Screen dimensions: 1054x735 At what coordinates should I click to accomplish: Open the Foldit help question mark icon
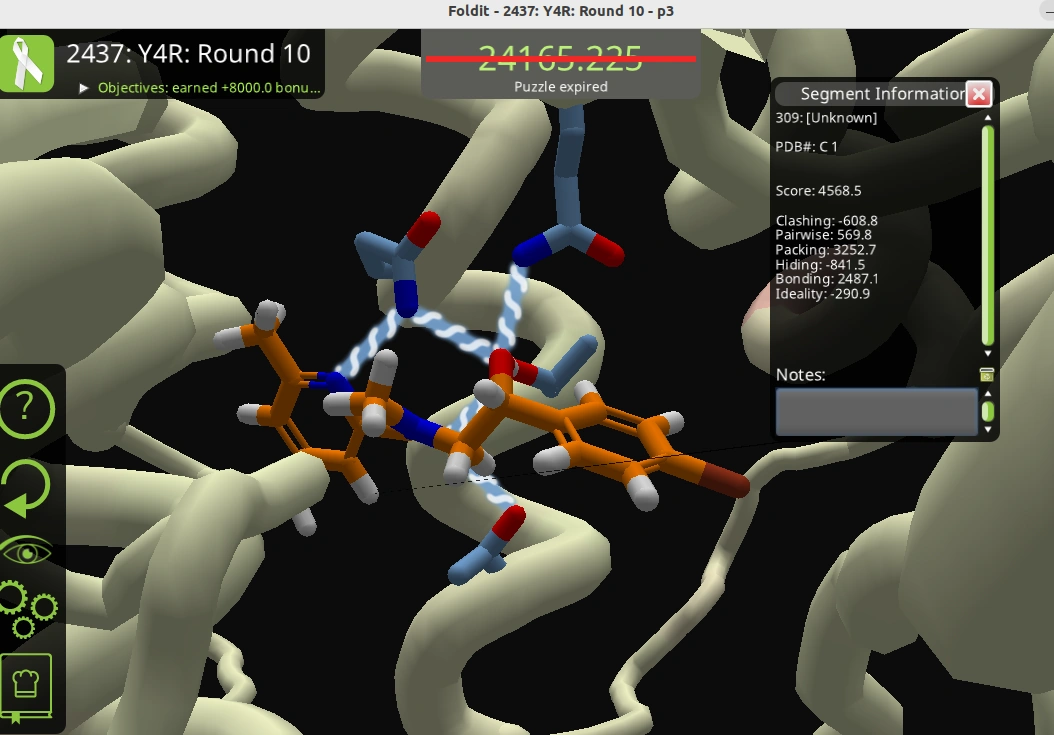coord(27,407)
